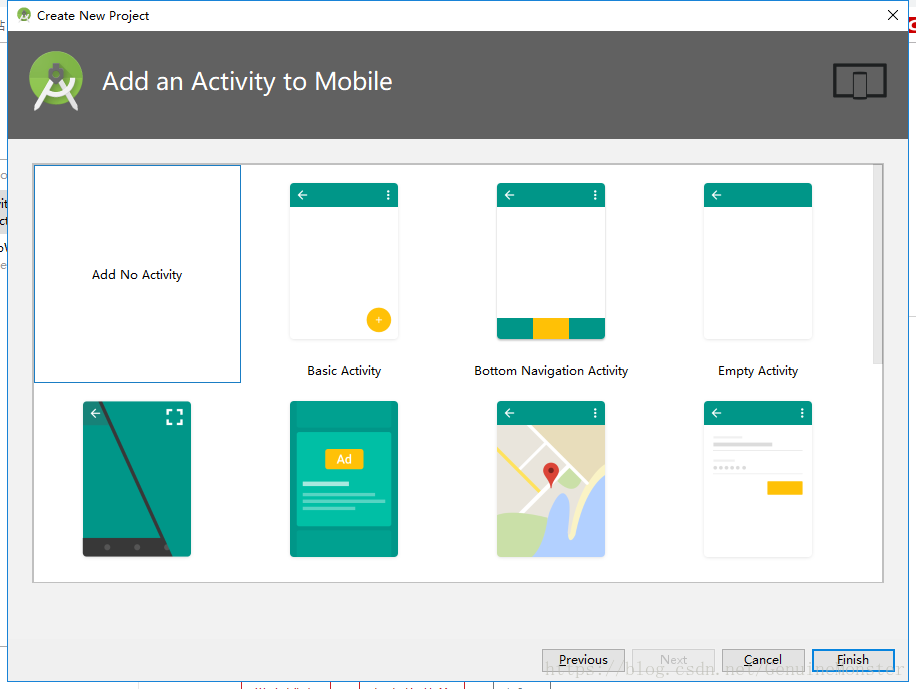The height and width of the screenshot is (689, 916).
Task: Select the Login Activity template thumbnail
Action: point(758,479)
